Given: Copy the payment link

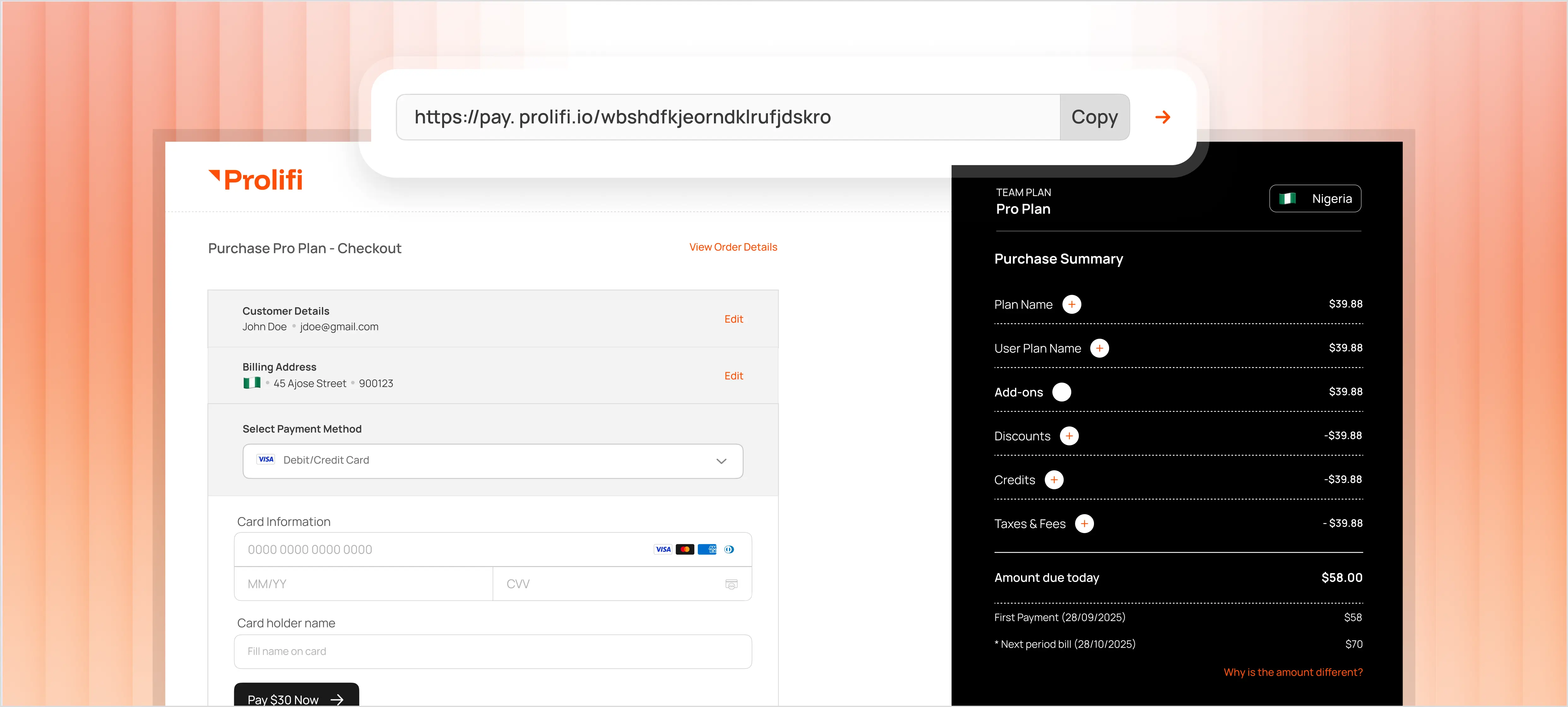Looking at the screenshot, I should pos(1095,117).
